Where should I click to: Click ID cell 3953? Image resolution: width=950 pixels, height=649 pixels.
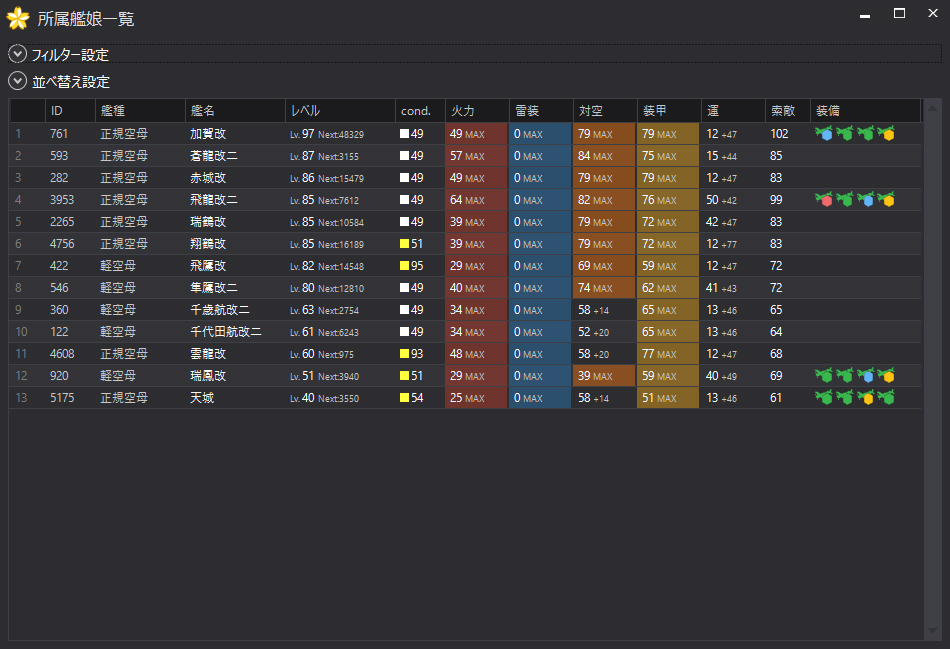point(62,199)
